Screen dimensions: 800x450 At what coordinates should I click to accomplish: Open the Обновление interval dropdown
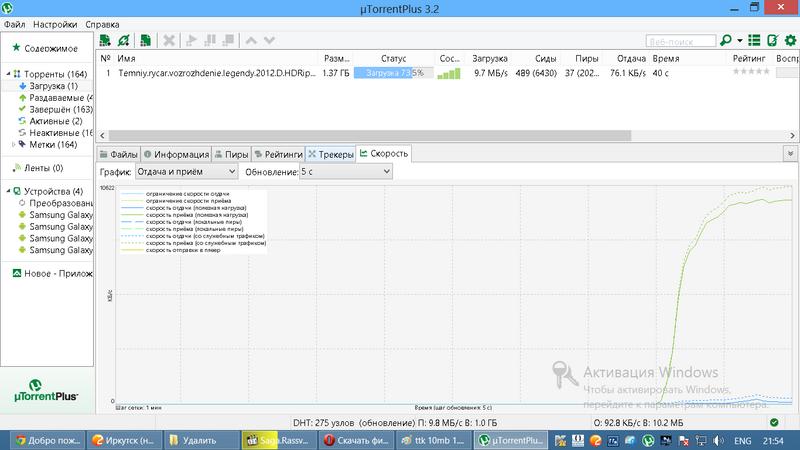click(346, 172)
